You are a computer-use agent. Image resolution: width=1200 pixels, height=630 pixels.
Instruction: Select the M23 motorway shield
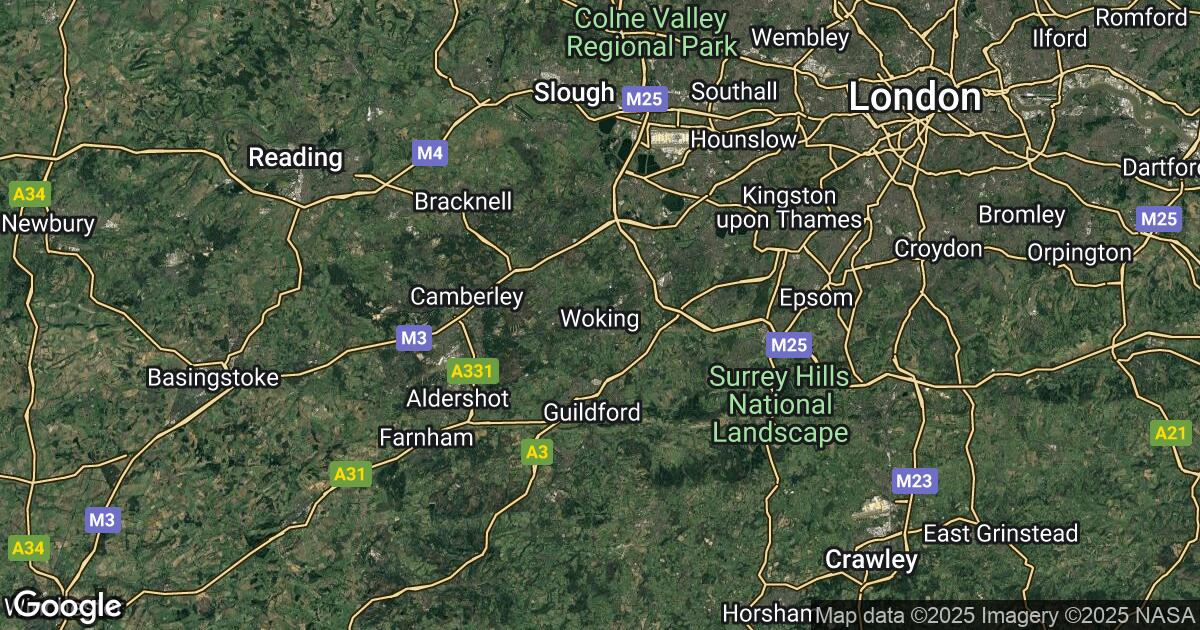(x=913, y=481)
